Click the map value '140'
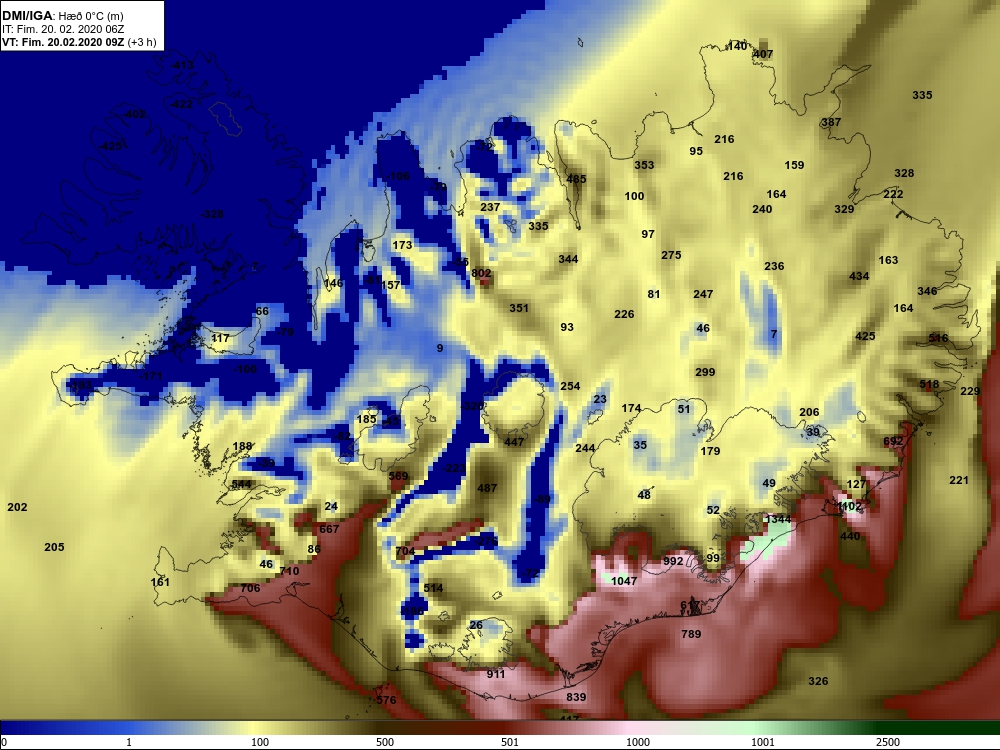Screen dimensions: 1000x750 tap(737, 46)
